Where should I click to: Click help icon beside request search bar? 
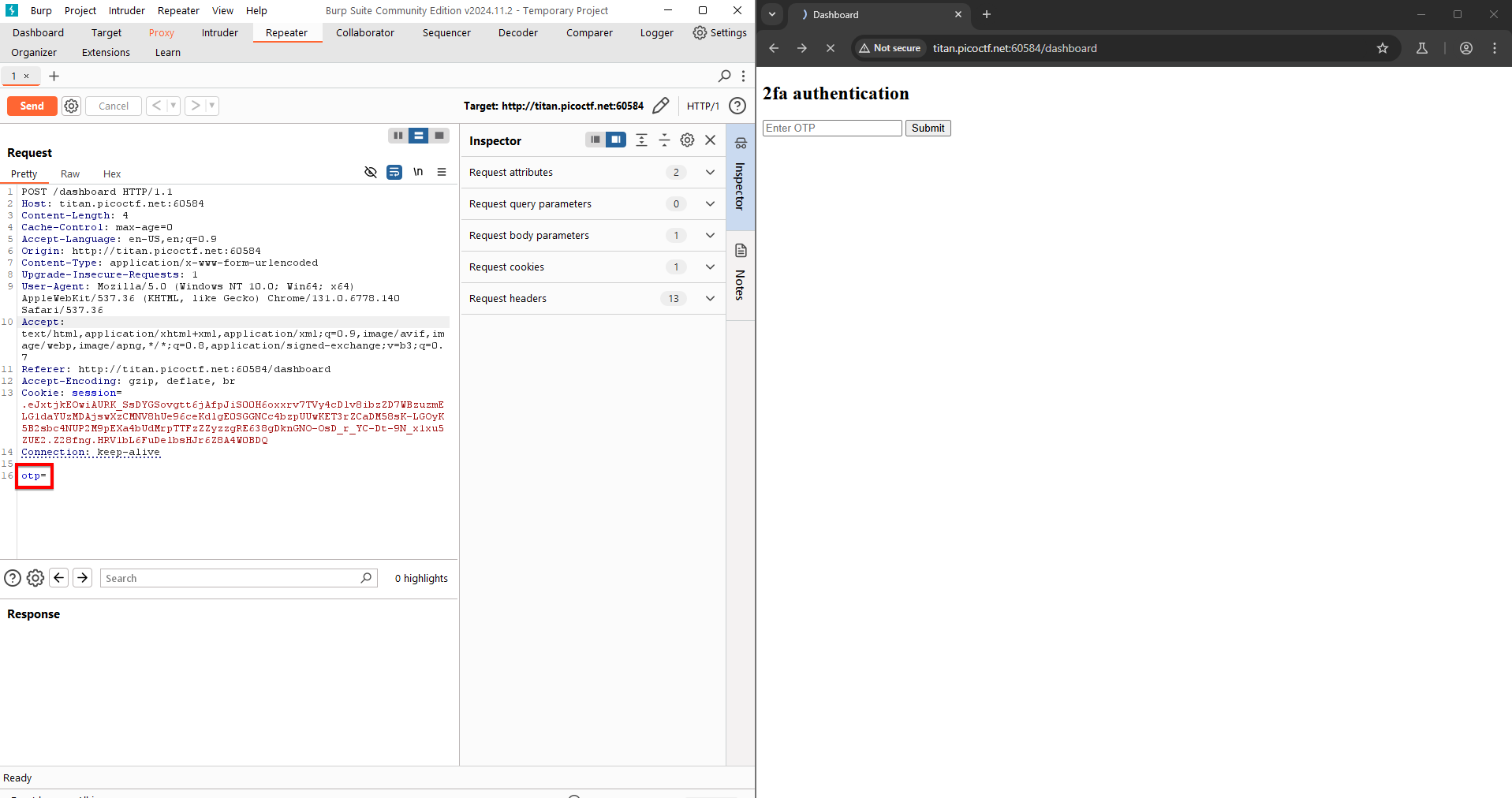pyautogui.click(x=13, y=578)
